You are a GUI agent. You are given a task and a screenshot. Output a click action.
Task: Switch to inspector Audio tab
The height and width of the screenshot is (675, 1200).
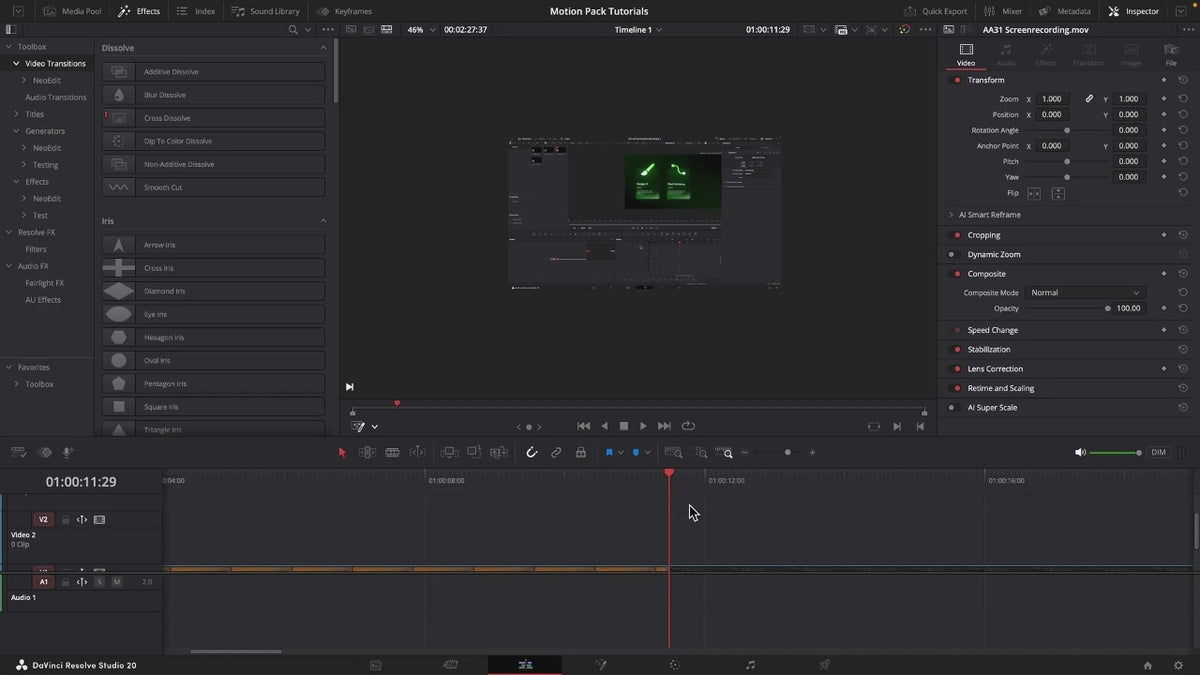(1005, 55)
